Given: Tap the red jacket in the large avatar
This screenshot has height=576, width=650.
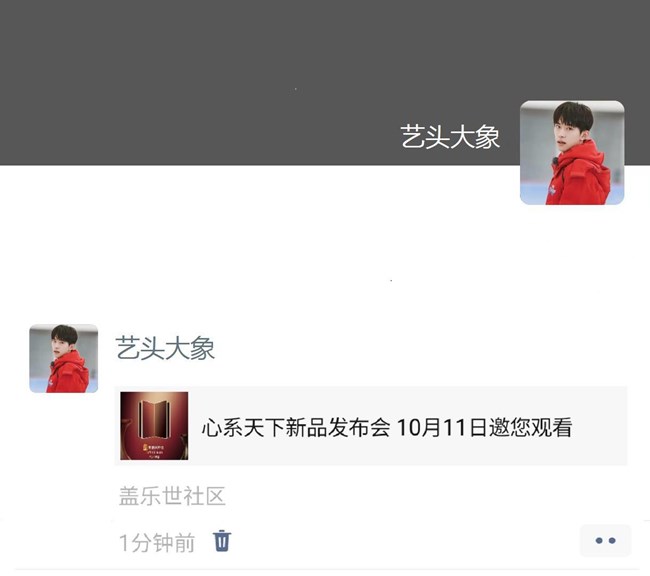Looking at the screenshot, I should tap(578, 178).
